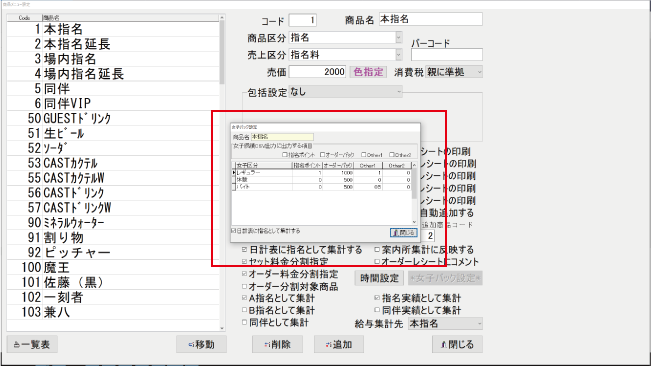
Task: Select the レギュラー row in the popup grid
Action: click(x=321, y=173)
